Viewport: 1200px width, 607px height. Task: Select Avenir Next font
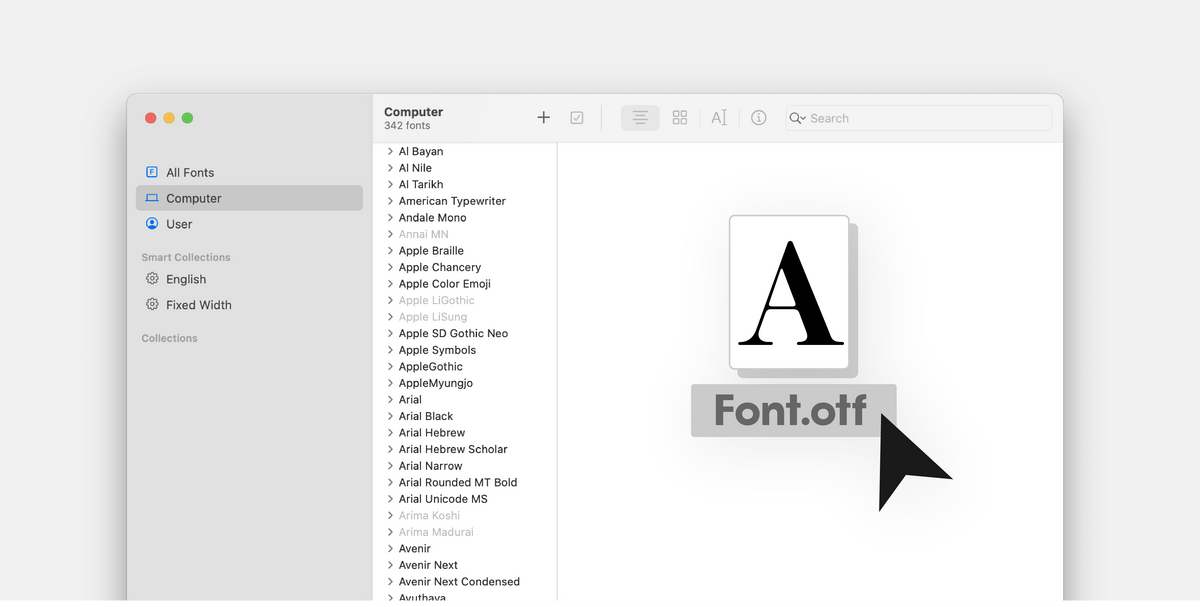tap(428, 565)
